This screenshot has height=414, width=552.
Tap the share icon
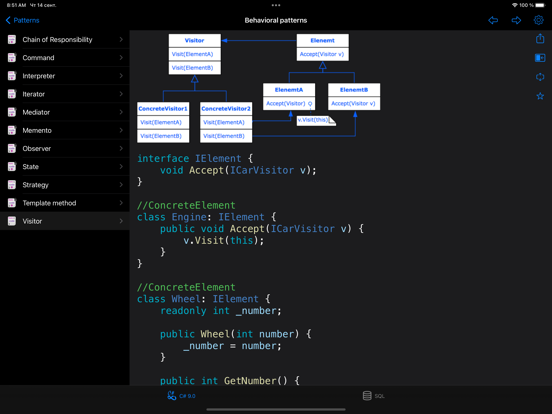[540, 38]
